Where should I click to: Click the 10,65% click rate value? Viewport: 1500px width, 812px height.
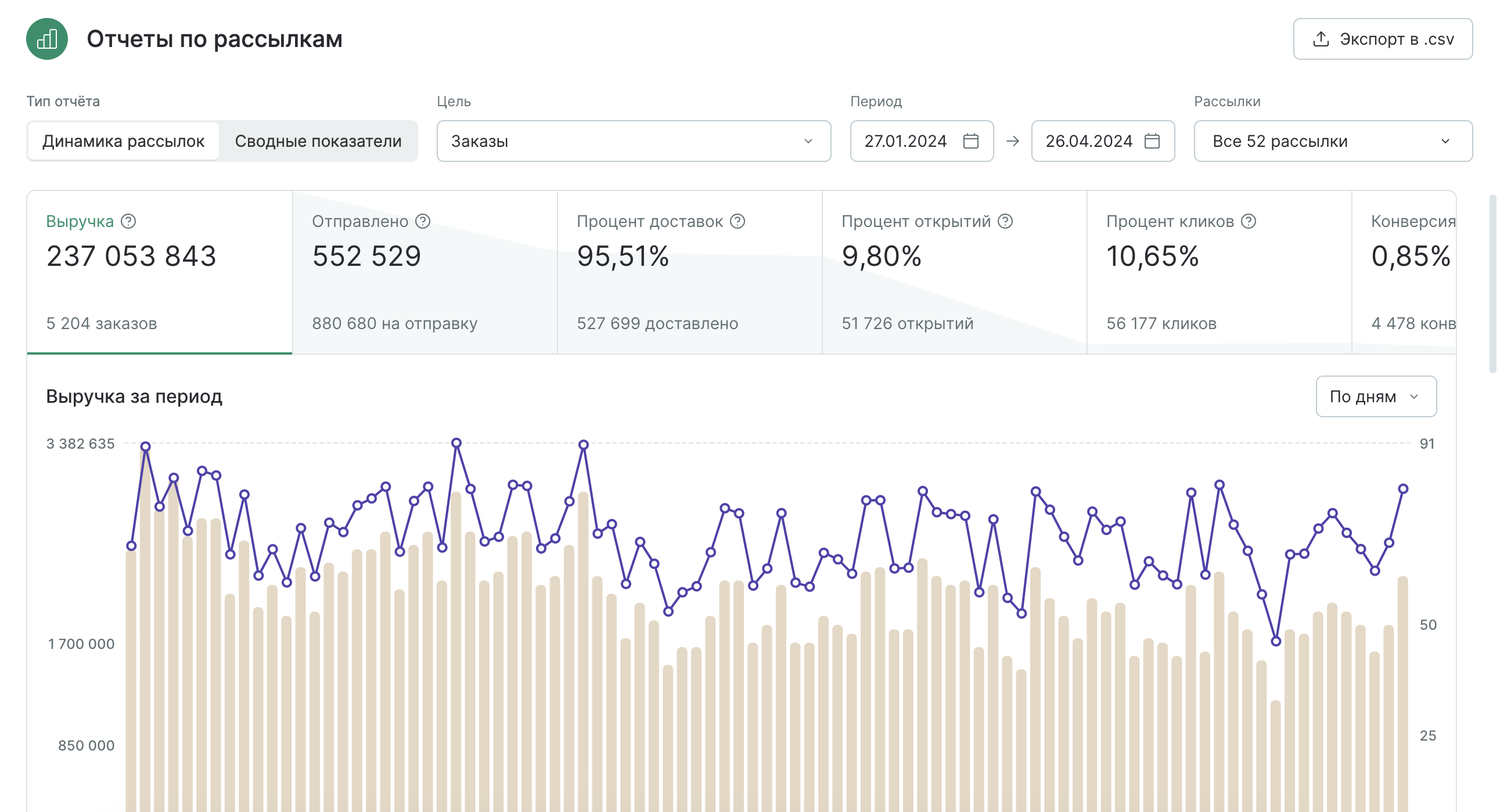pos(1153,256)
